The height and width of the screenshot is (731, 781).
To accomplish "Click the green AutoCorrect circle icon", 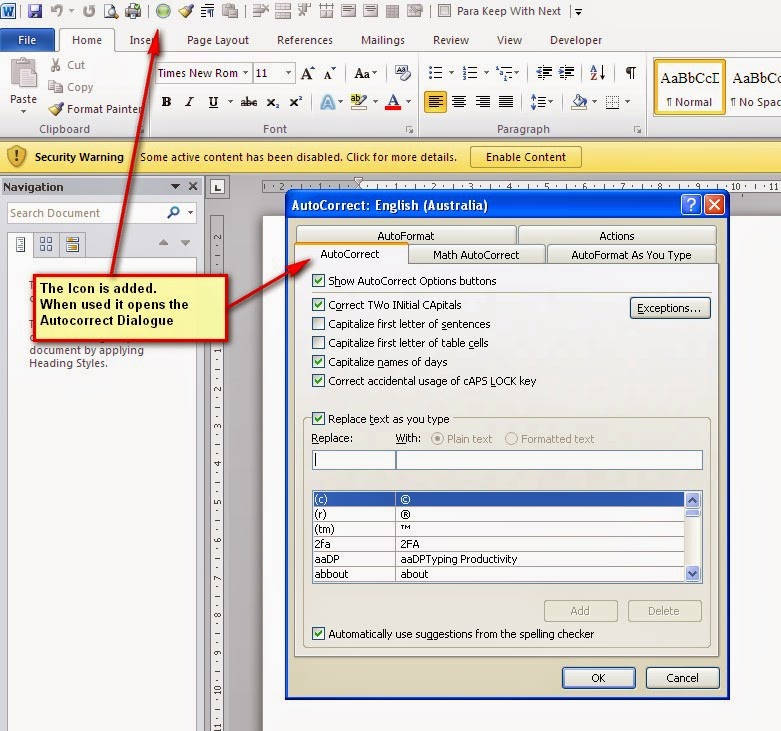I will pyautogui.click(x=163, y=11).
